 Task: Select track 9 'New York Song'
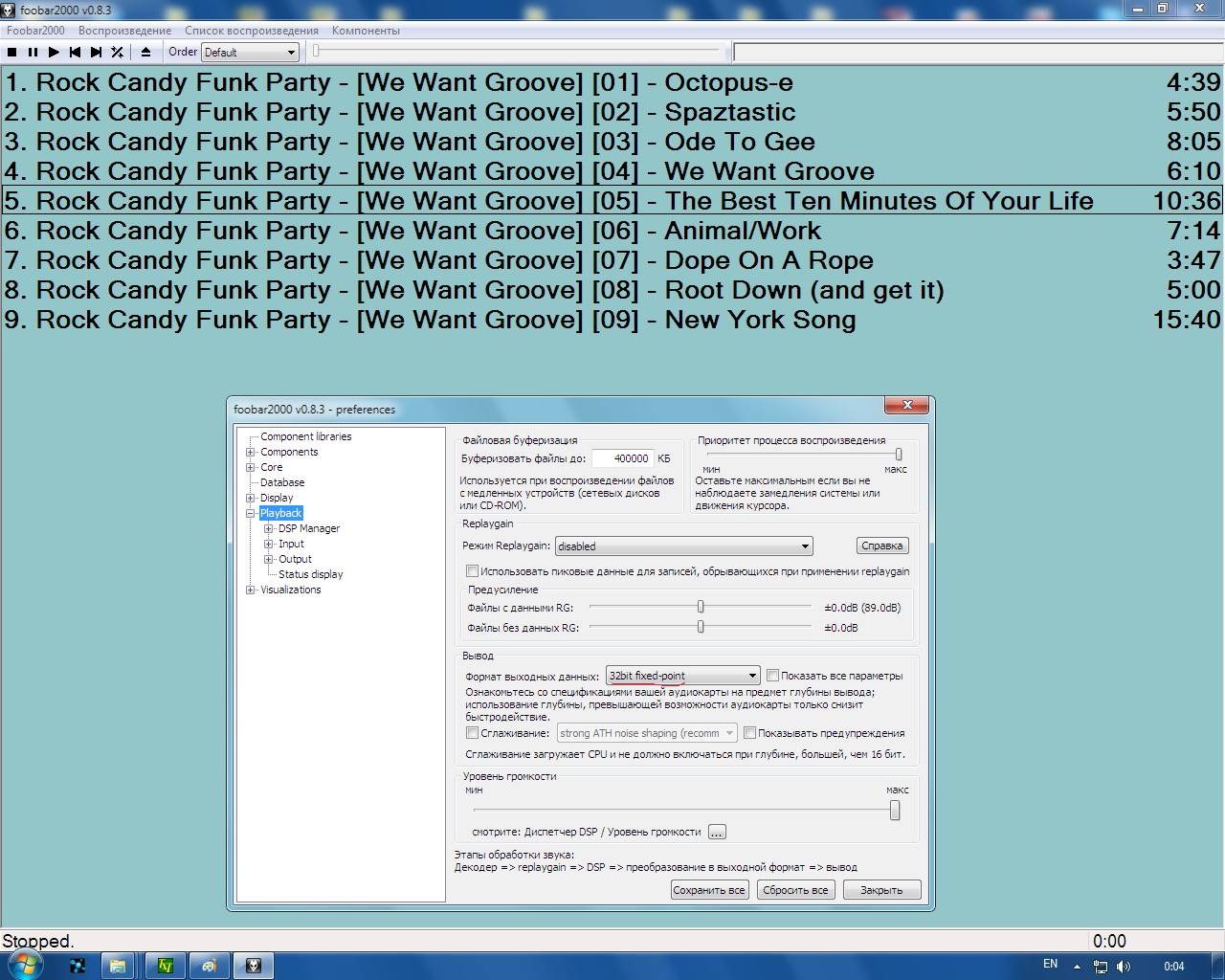[x=612, y=320]
